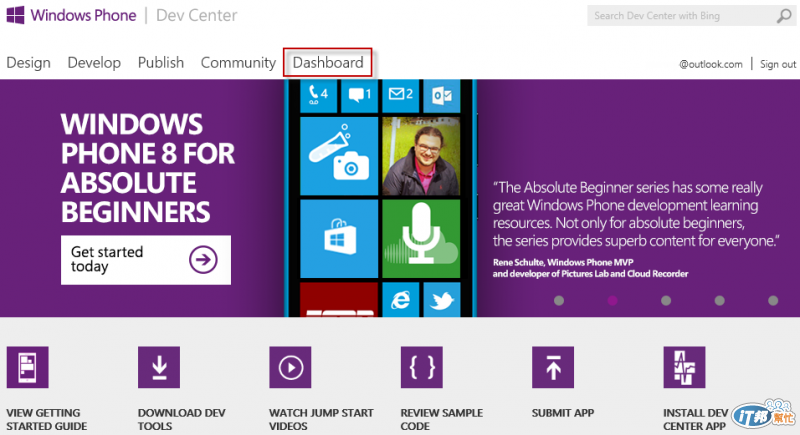
Task: Click the Sign out link
Action: pos(778,64)
